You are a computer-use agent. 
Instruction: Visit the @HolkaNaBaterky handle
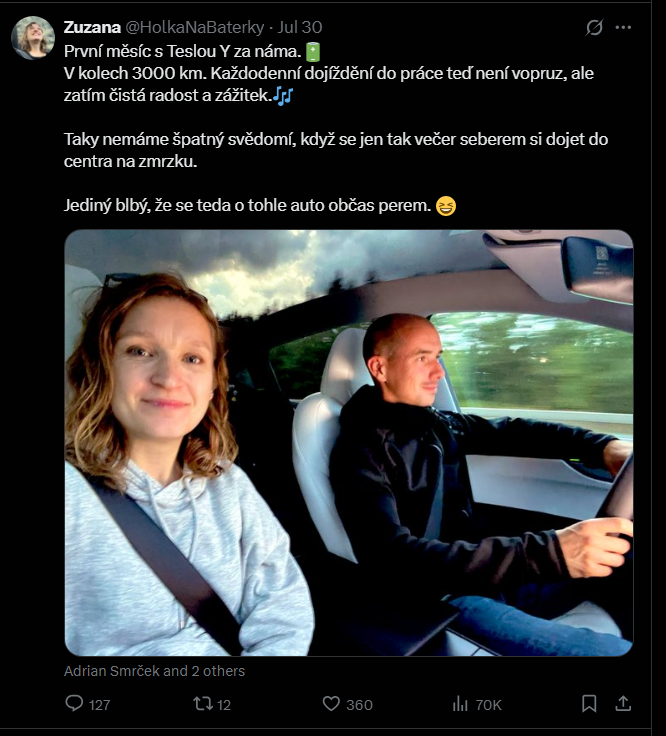194,27
